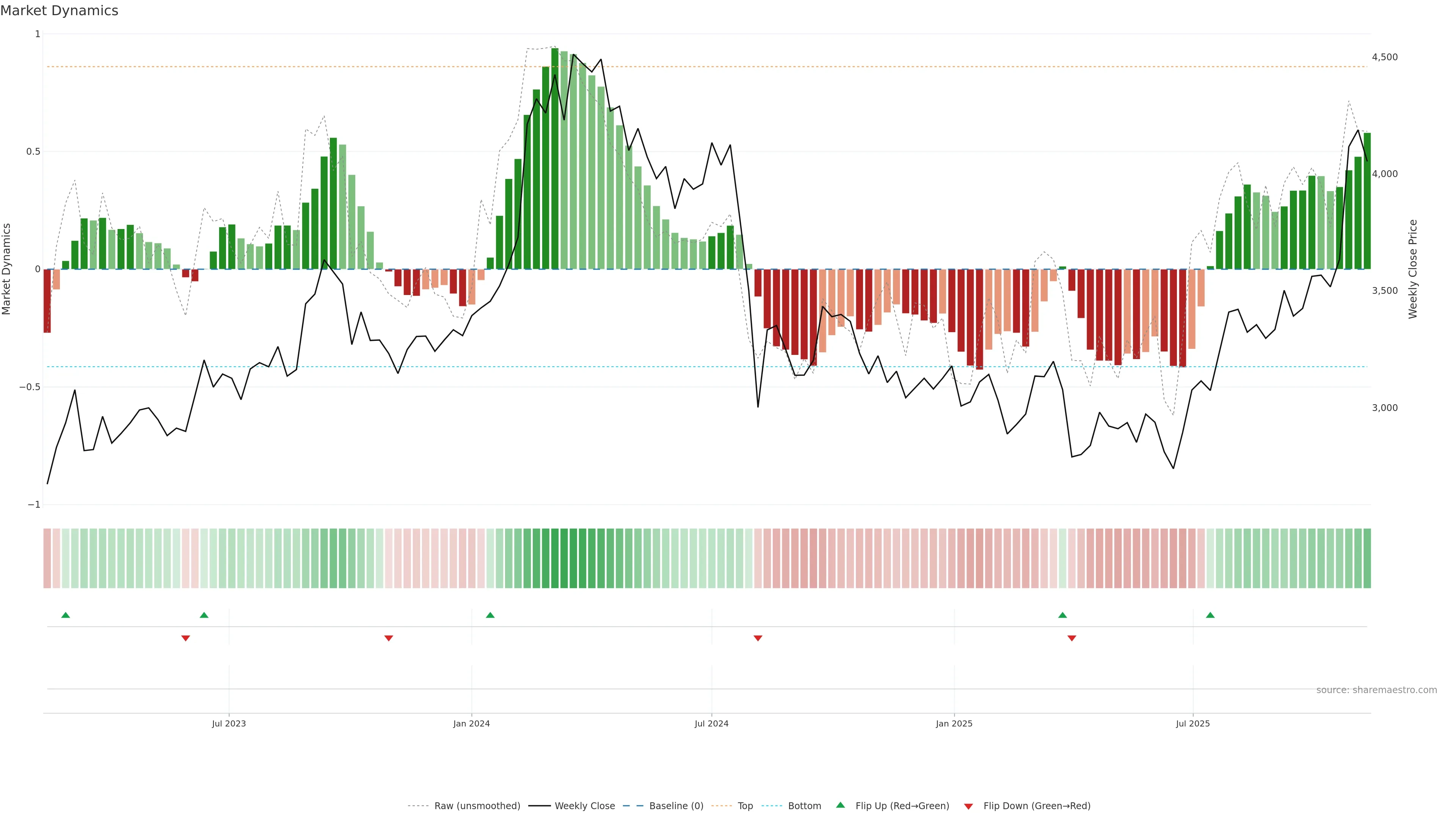The height and width of the screenshot is (819, 1456).
Task: Click the red Flip Down marker before Jul 2023
Action: point(185,638)
